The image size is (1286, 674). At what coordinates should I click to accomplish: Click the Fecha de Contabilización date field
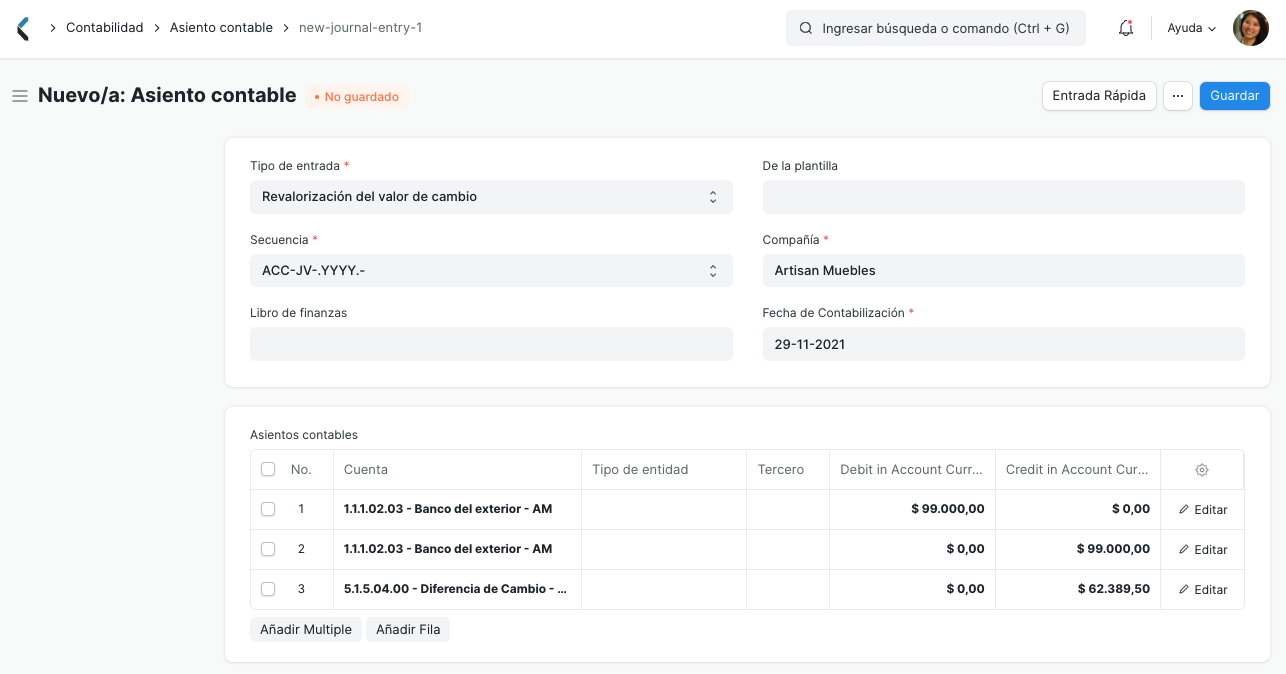pos(1003,344)
